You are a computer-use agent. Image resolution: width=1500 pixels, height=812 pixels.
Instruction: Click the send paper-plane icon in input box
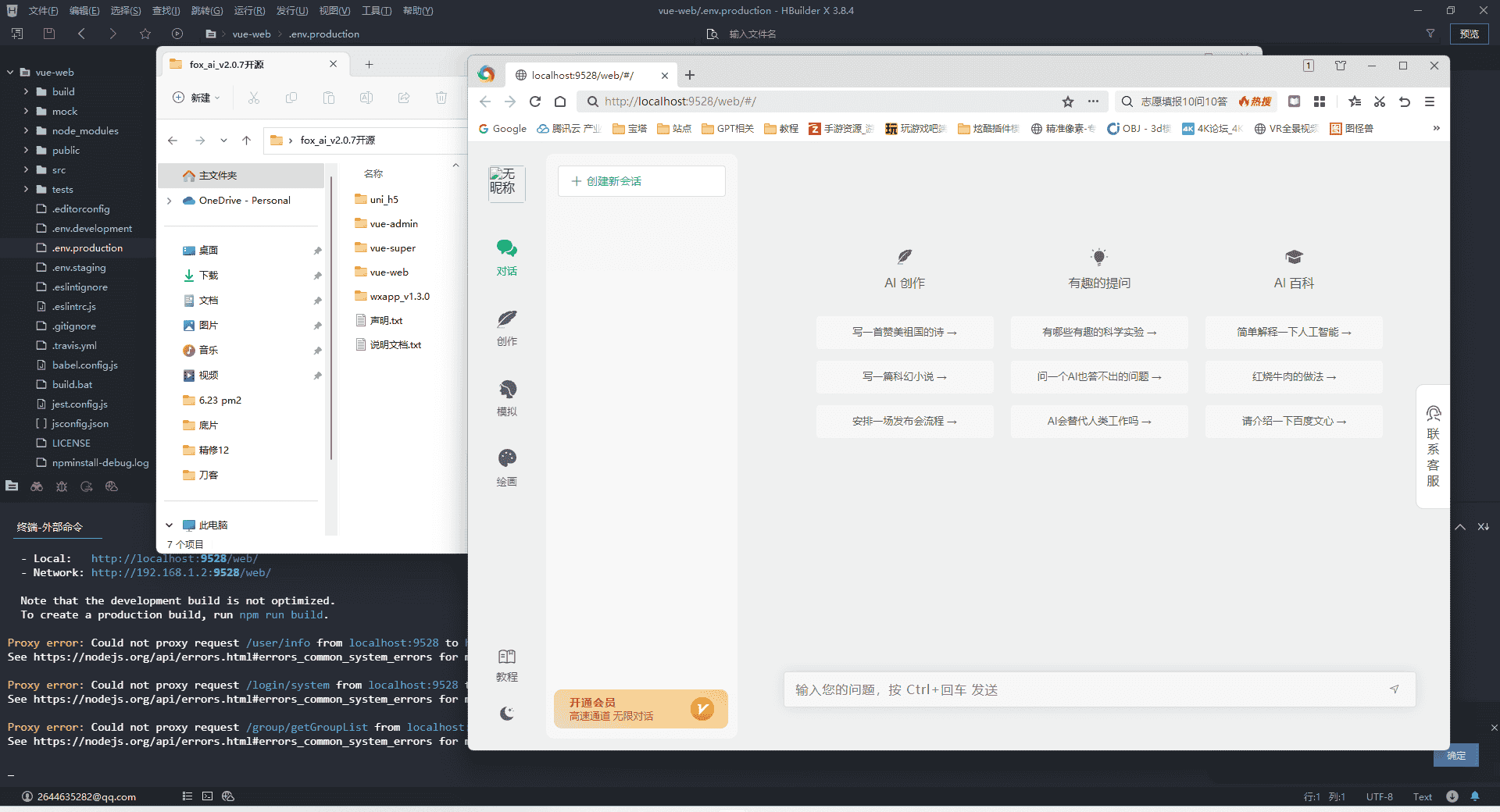point(1394,689)
